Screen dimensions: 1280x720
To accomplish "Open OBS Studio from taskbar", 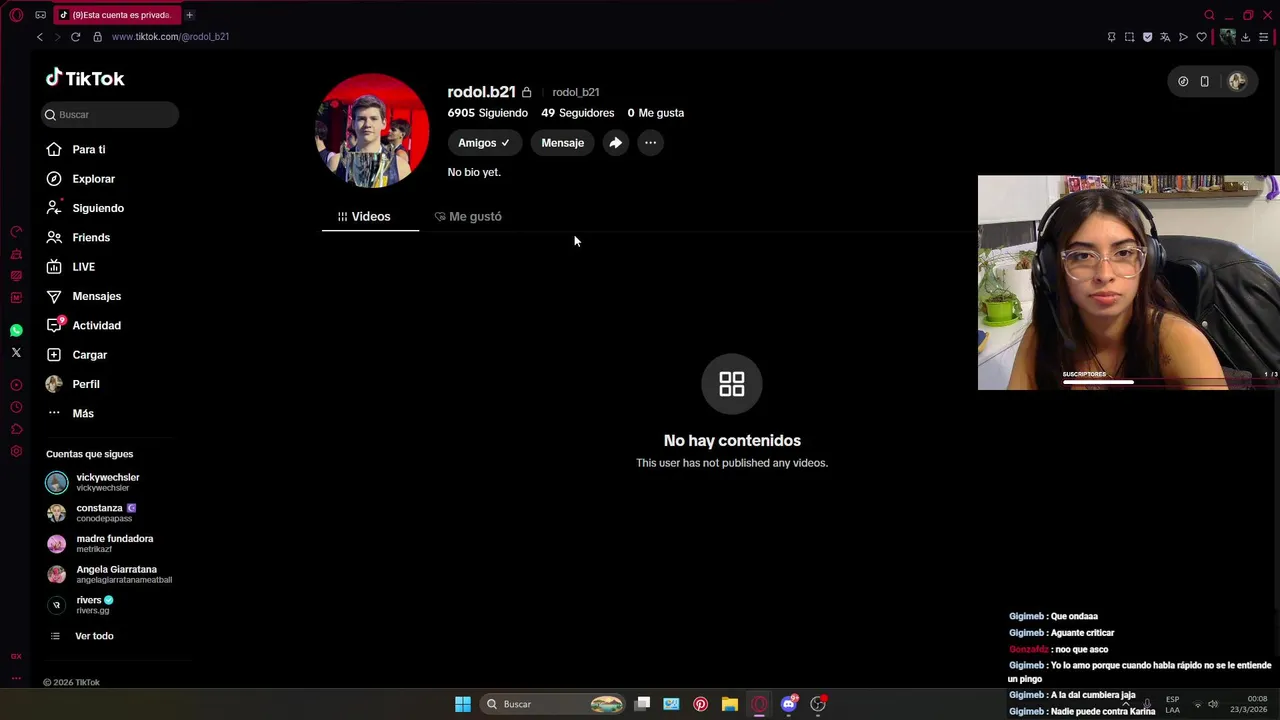I will (818, 704).
